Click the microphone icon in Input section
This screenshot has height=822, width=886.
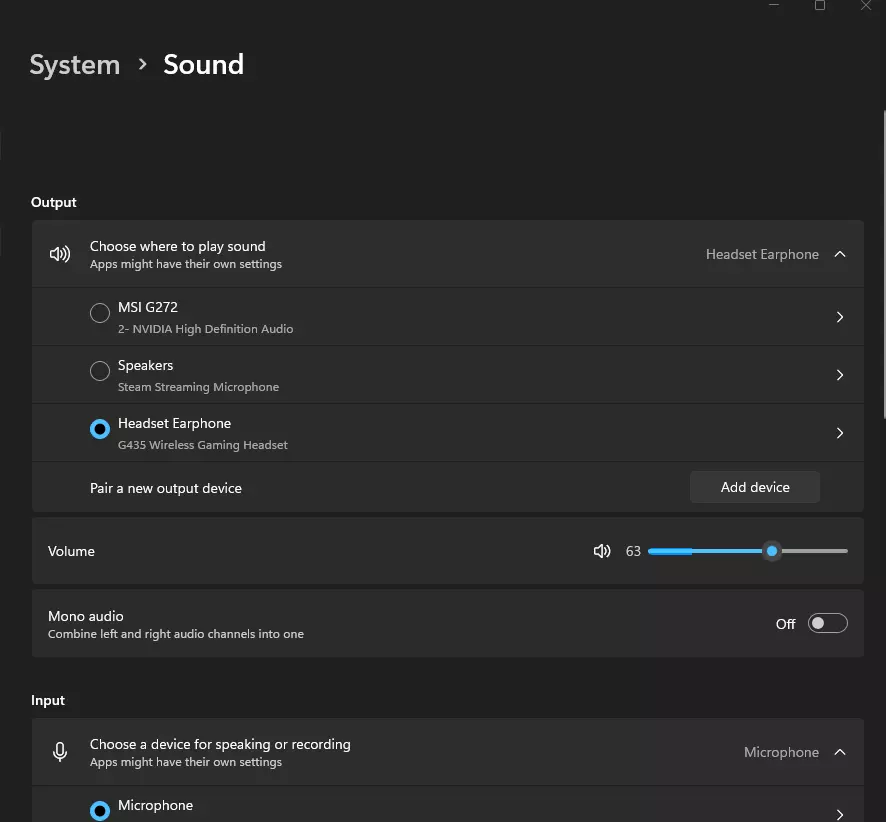point(60,752)
